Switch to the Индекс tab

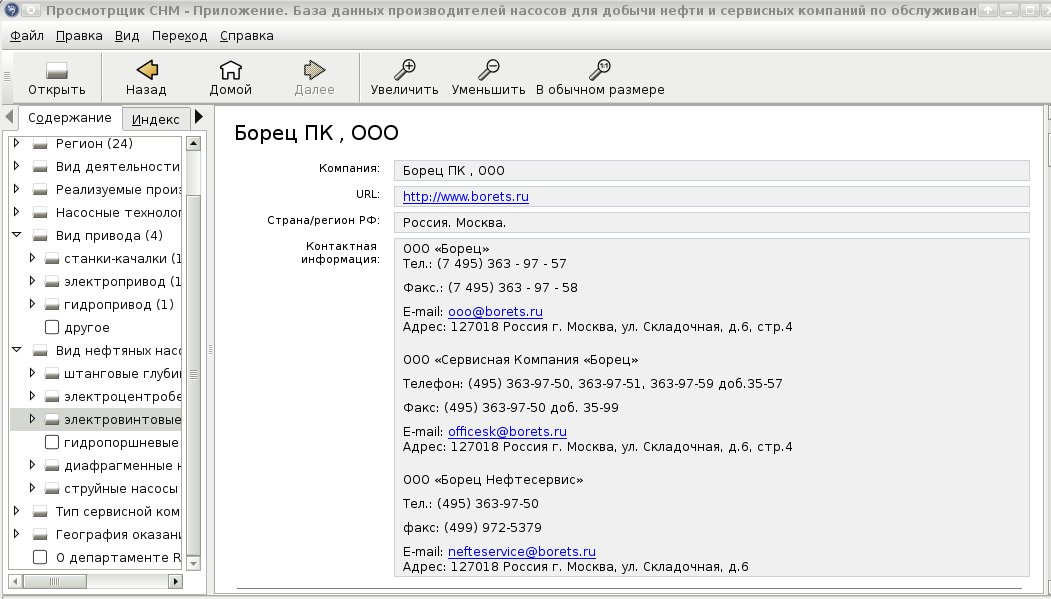point(156,120)
